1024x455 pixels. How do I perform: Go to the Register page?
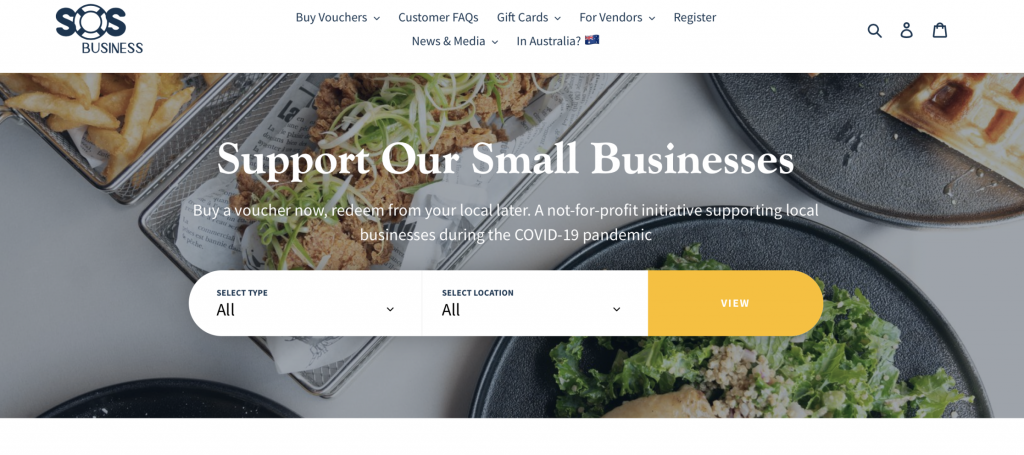click(x=695, y=18)
